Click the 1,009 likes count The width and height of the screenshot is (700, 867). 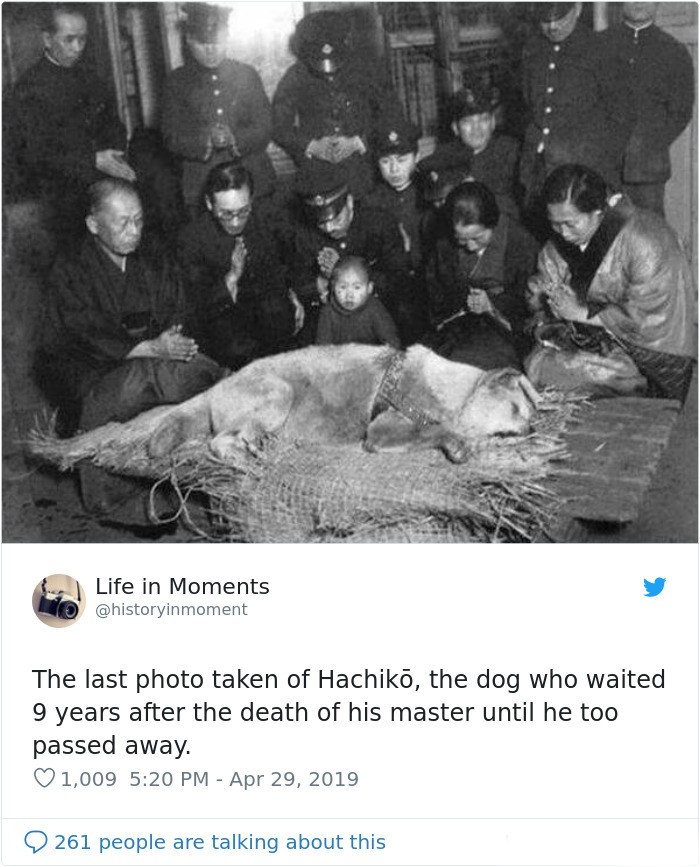tap(88, 779)
